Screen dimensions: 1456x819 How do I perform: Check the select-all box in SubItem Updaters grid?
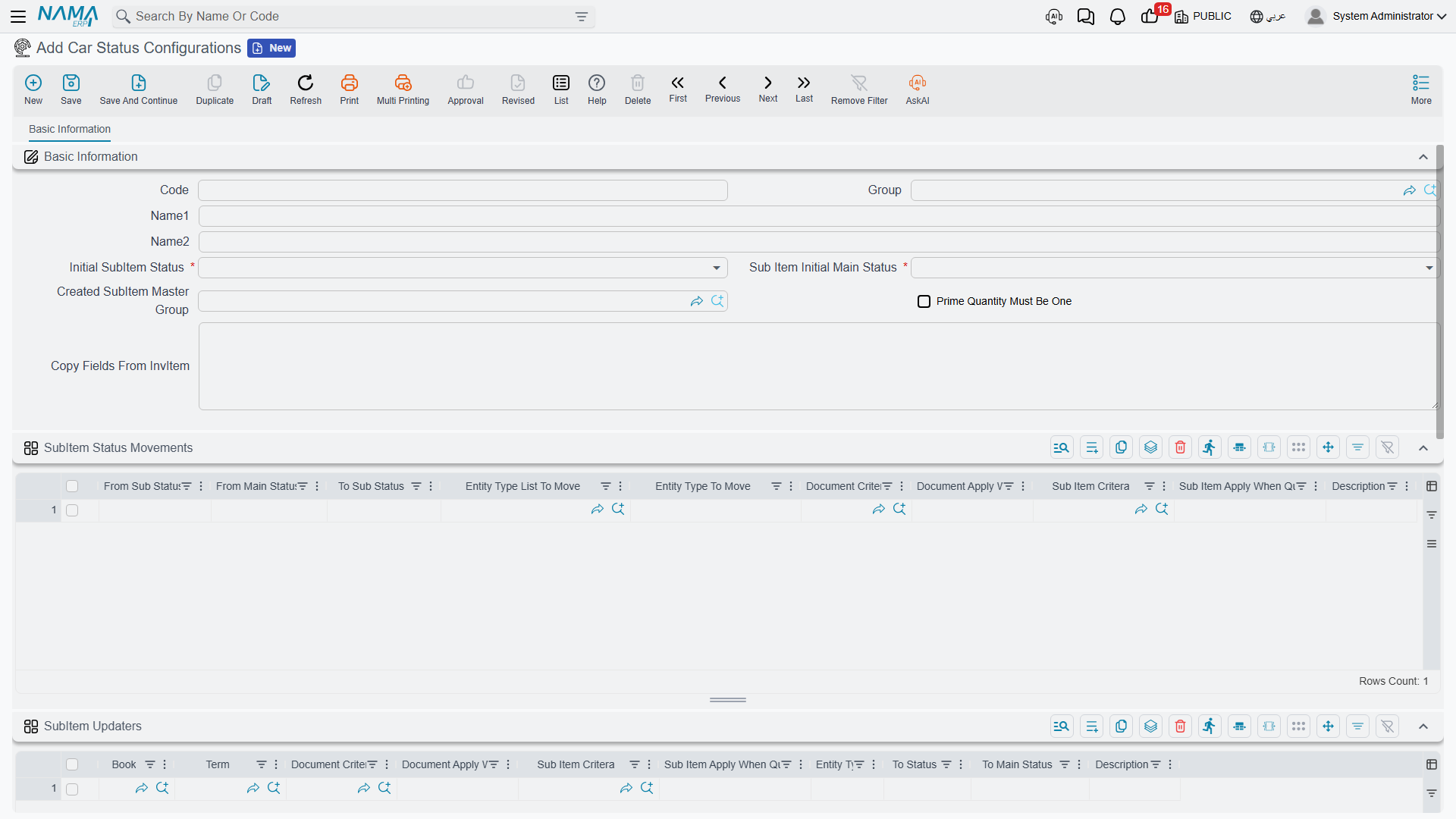72,764
